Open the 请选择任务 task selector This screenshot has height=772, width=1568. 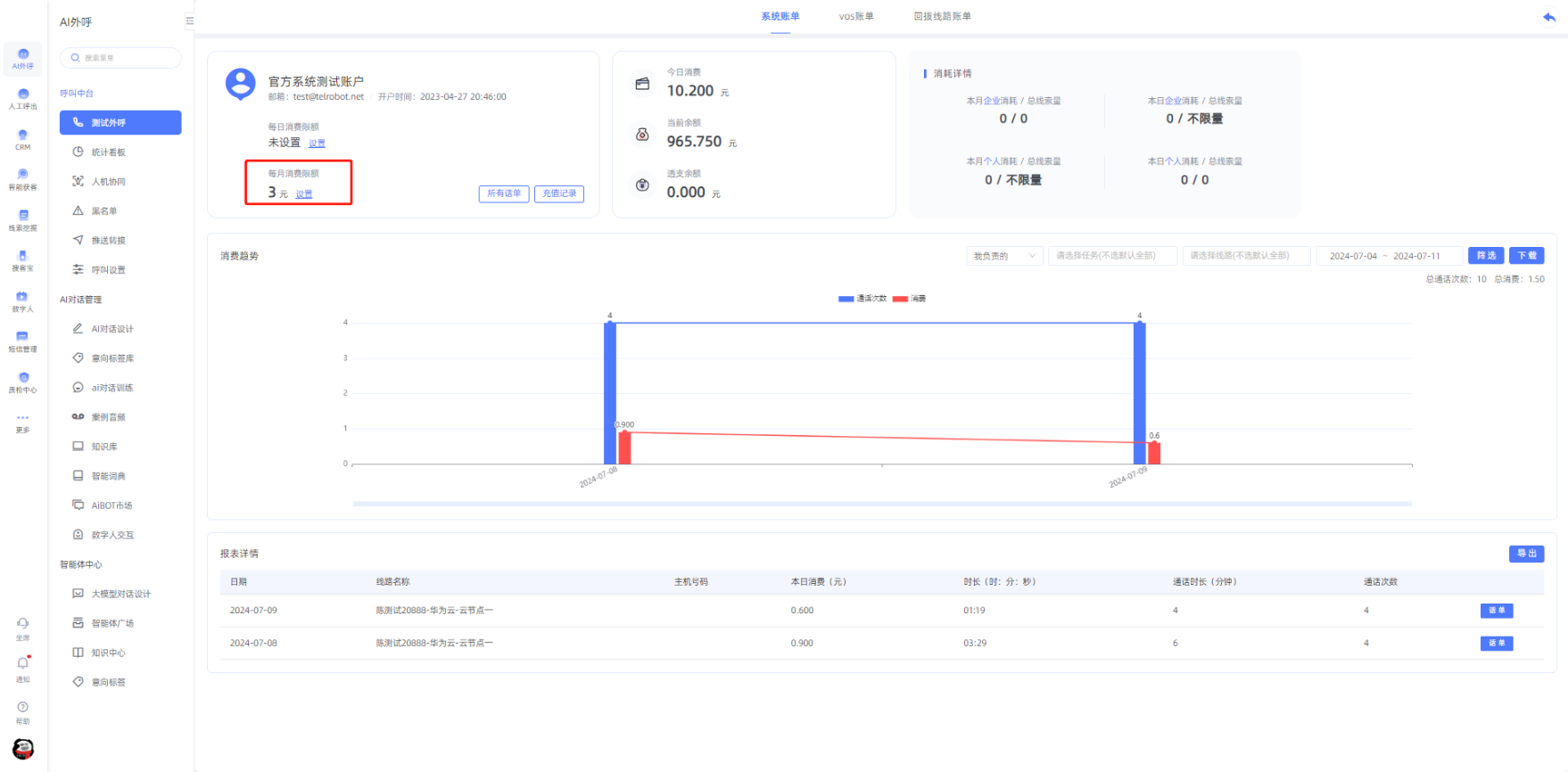pyautogui.click(x=1112, y=256)
